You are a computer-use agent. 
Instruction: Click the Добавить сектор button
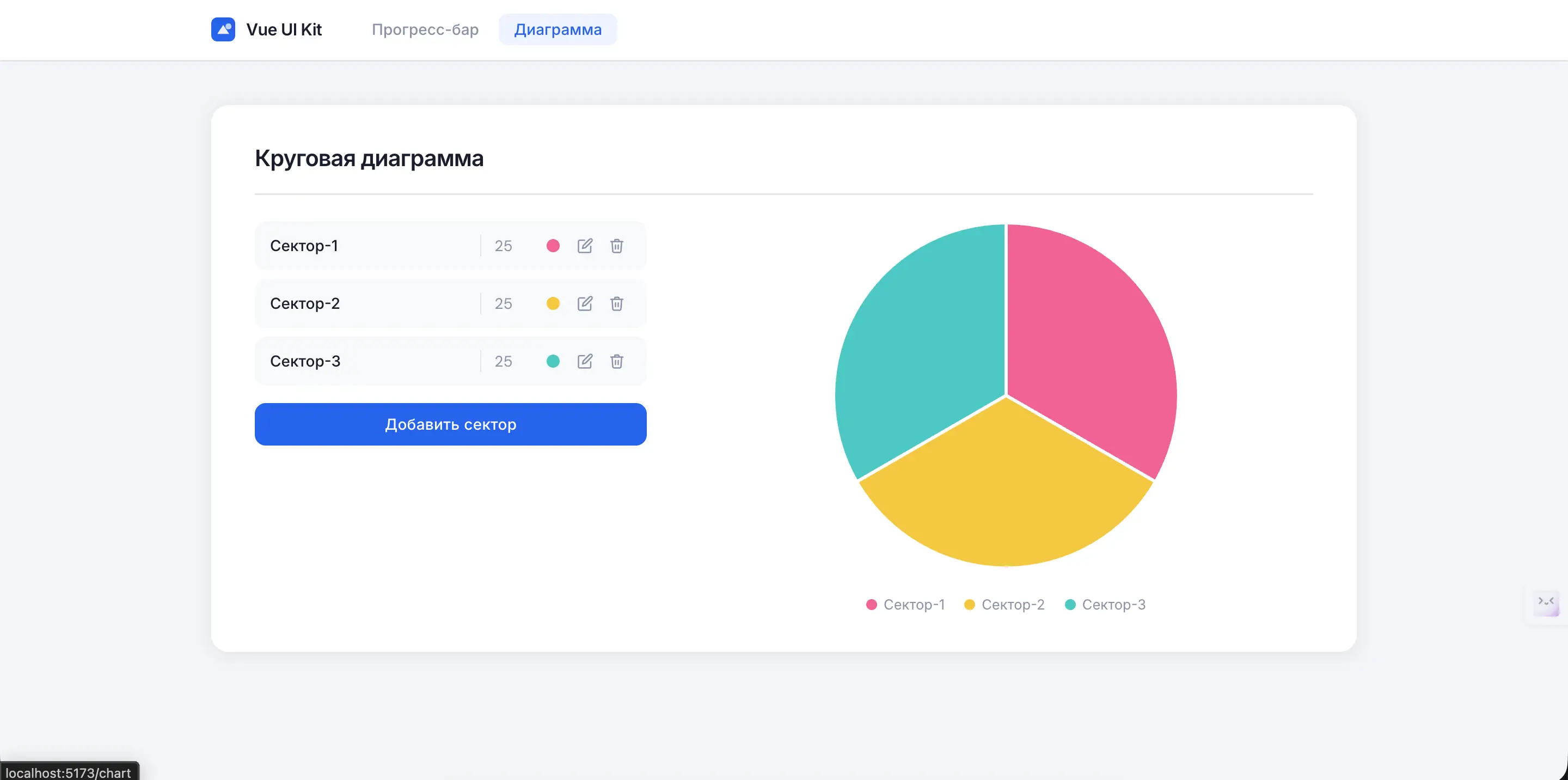tap(450, 424)
